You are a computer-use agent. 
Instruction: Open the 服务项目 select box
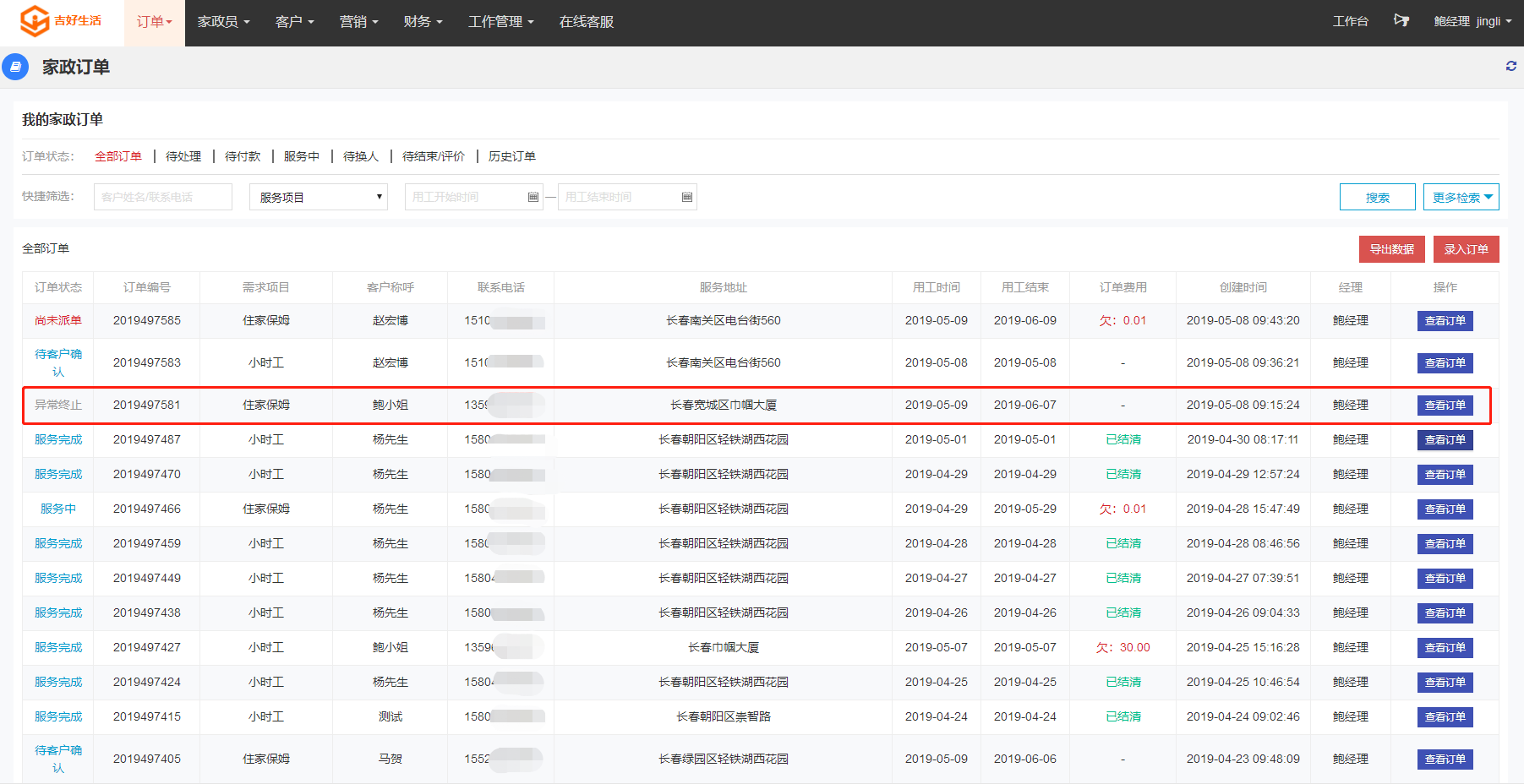319,197
